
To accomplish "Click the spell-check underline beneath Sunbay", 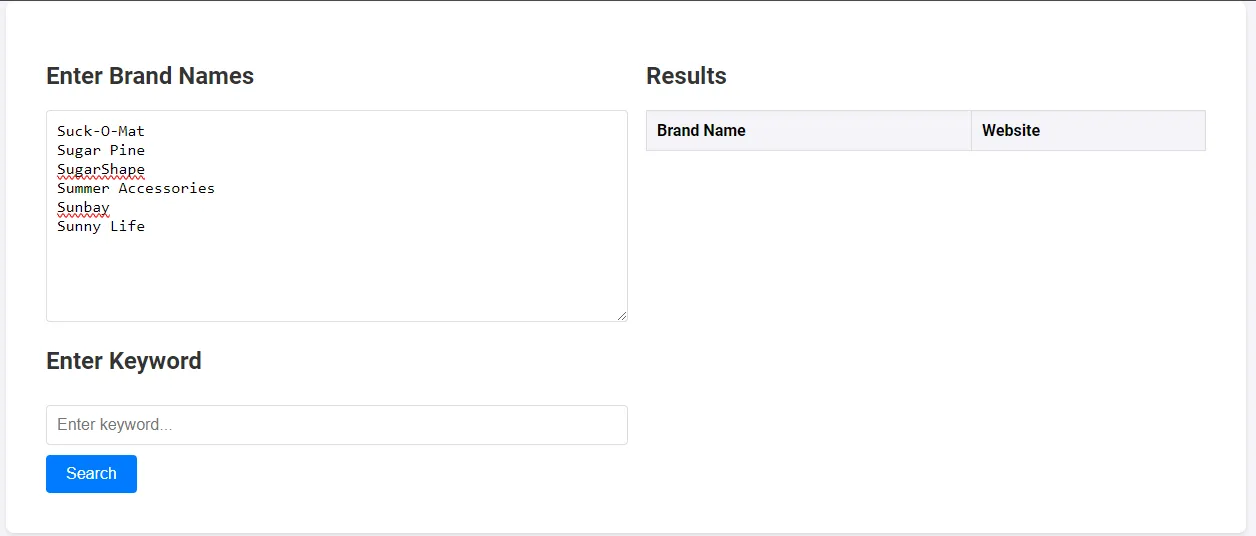I will (x=83, y=215).
